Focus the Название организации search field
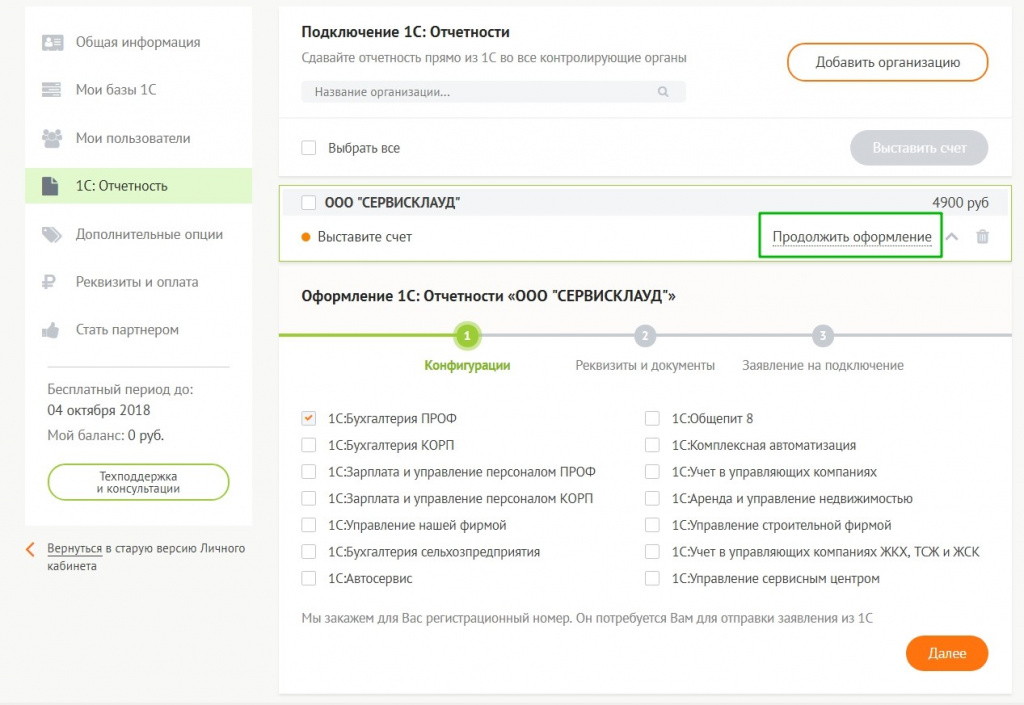1024x705 pixels. click(x=493, y=92)
